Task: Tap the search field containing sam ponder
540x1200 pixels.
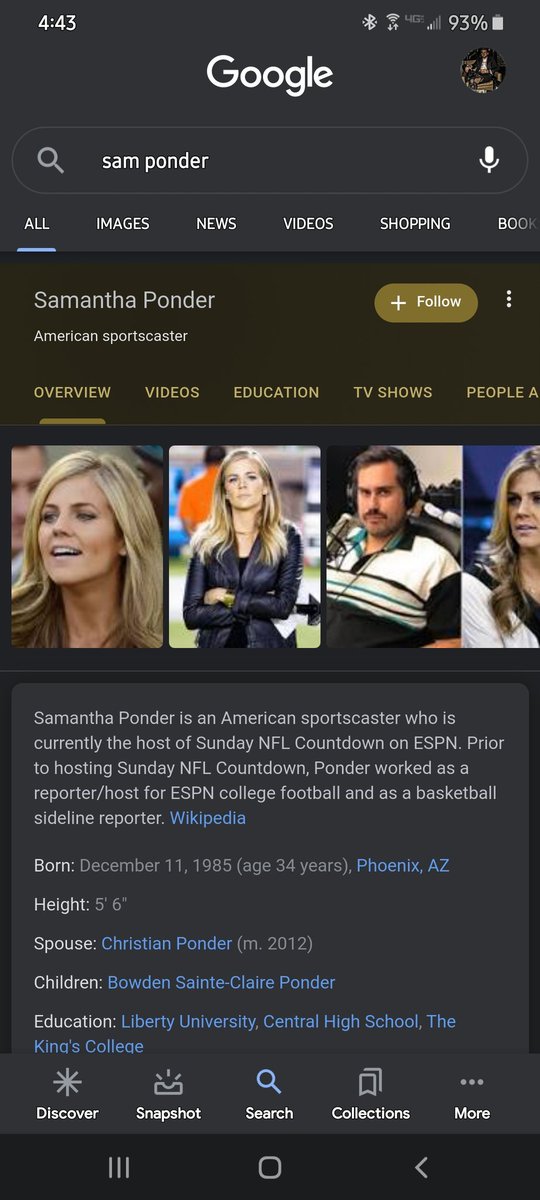Action: click(269, 160)
